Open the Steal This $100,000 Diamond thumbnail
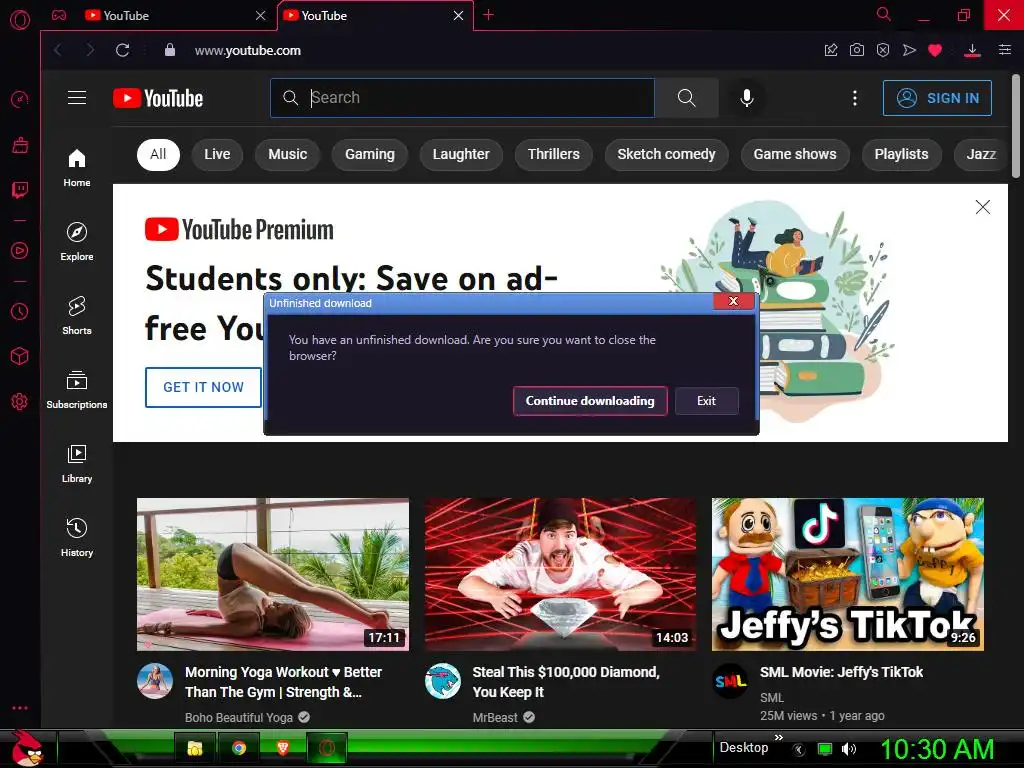 [x=560, y=575]
